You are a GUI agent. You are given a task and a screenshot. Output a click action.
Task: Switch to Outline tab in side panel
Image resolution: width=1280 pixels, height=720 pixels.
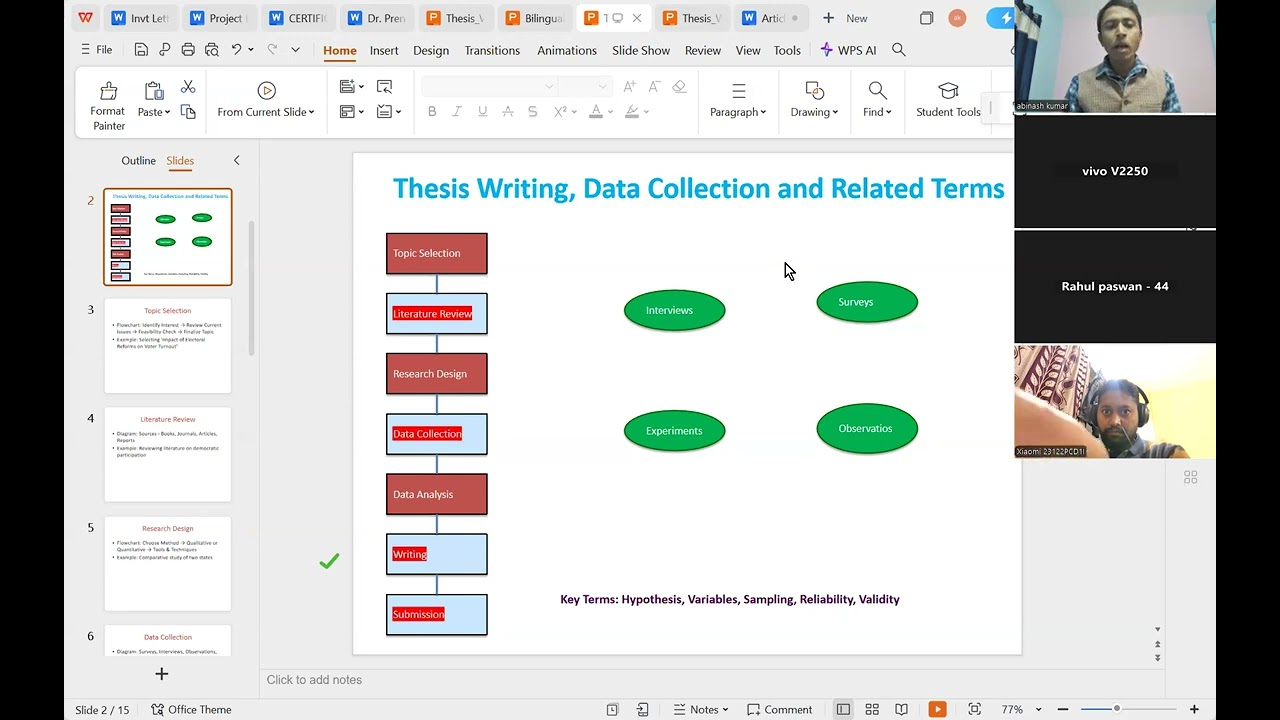click(138, 160)
